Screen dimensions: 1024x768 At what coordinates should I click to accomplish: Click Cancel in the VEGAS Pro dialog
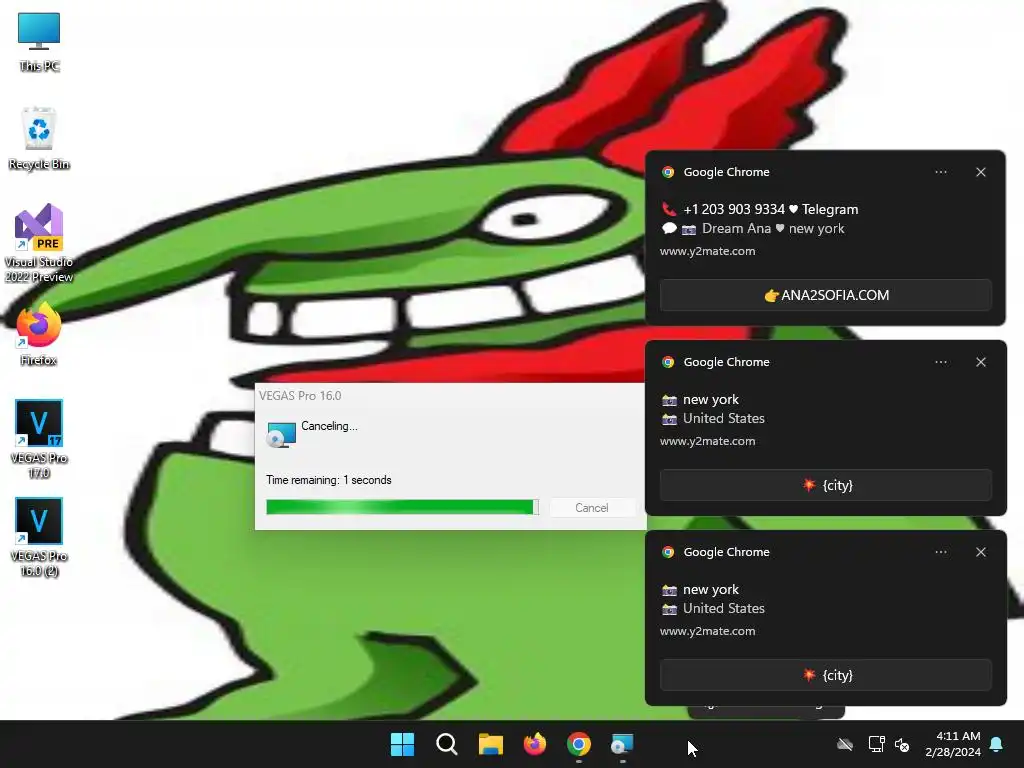click(592, 507)
